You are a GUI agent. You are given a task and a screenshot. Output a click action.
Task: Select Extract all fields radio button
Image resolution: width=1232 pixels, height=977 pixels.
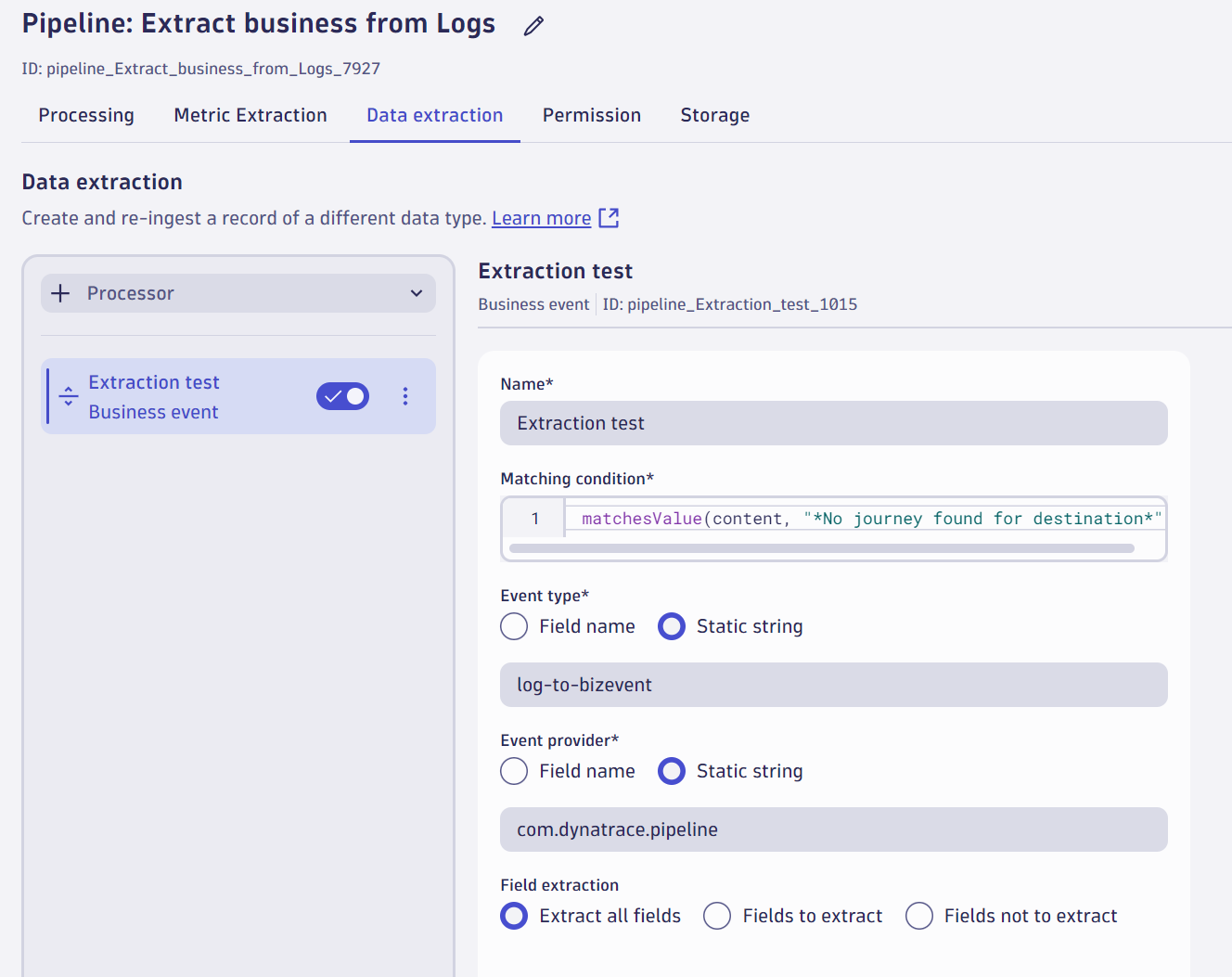click(514, 916)
